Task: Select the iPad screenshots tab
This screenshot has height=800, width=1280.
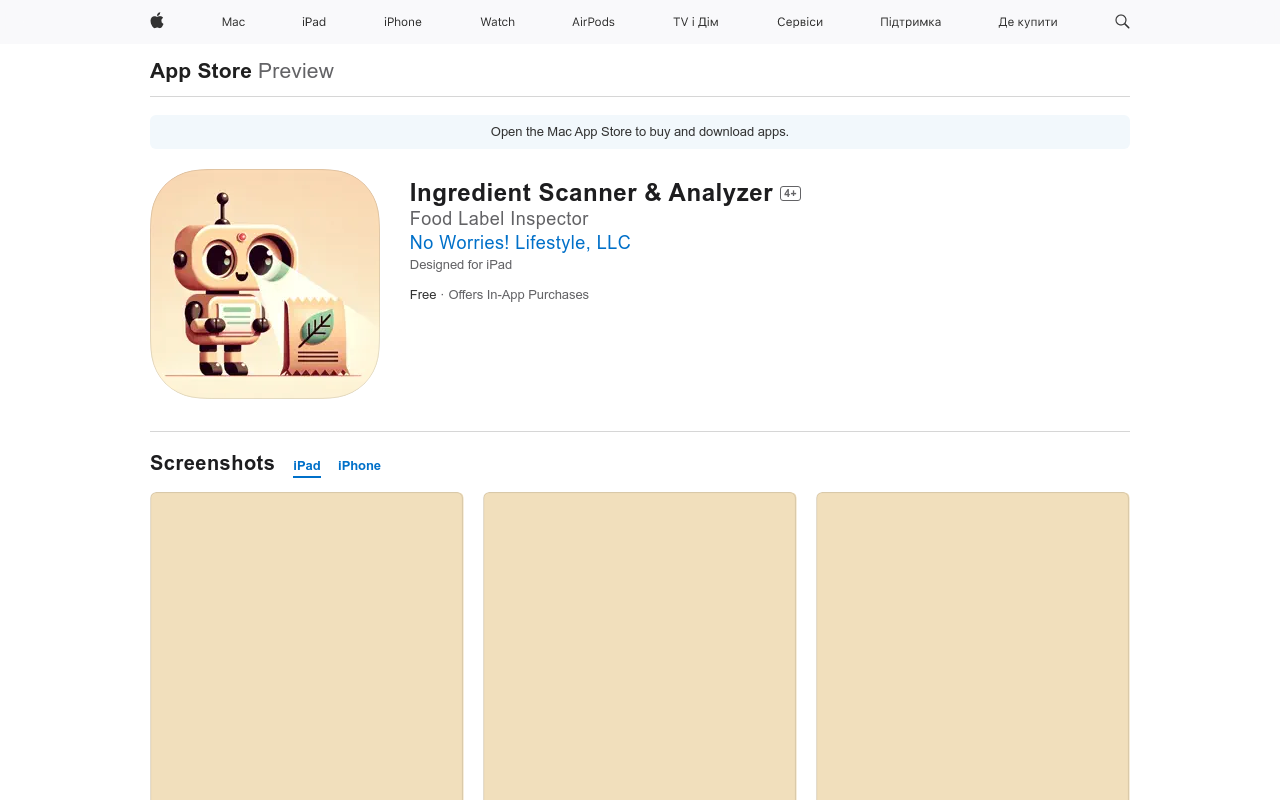Action: pos(307,466)
